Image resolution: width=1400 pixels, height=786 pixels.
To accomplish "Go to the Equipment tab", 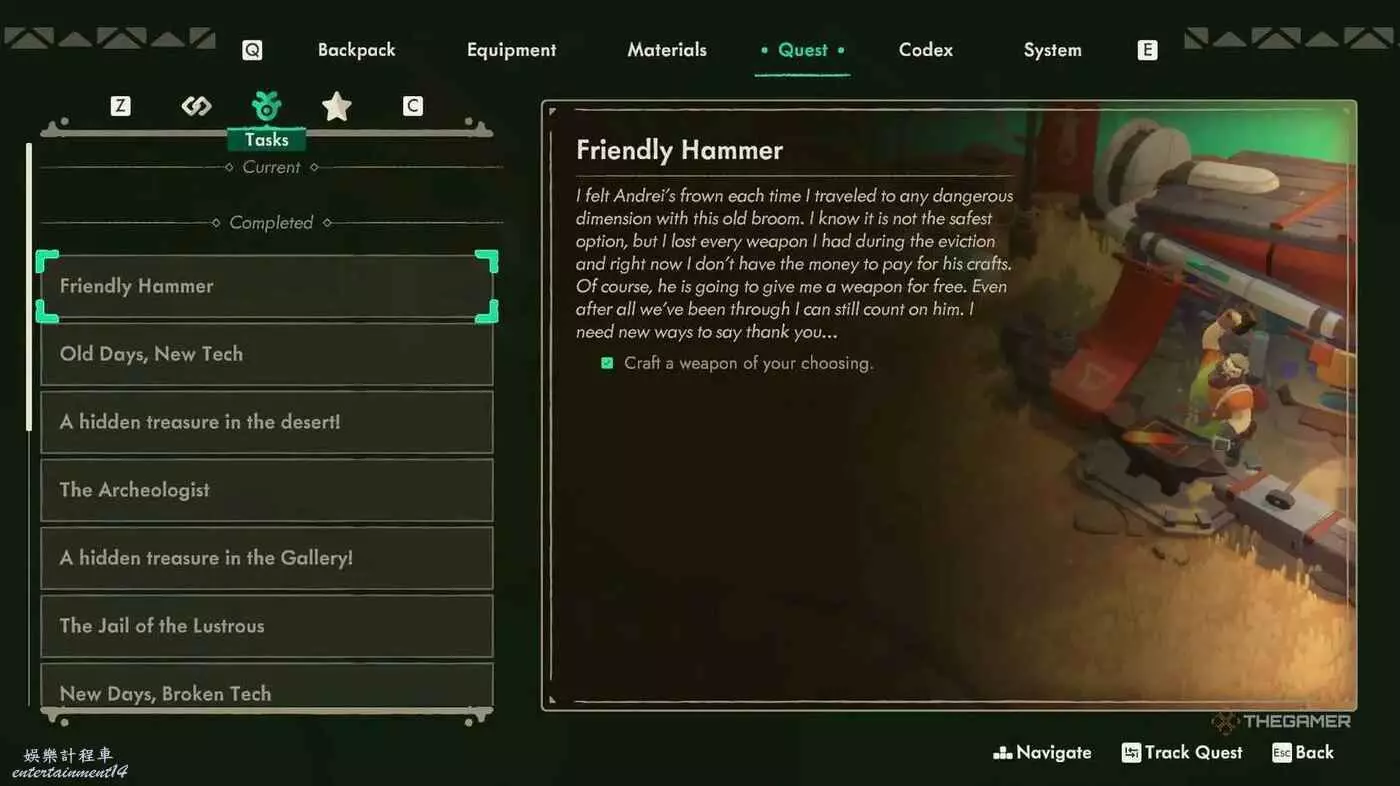I will (511, 50).
